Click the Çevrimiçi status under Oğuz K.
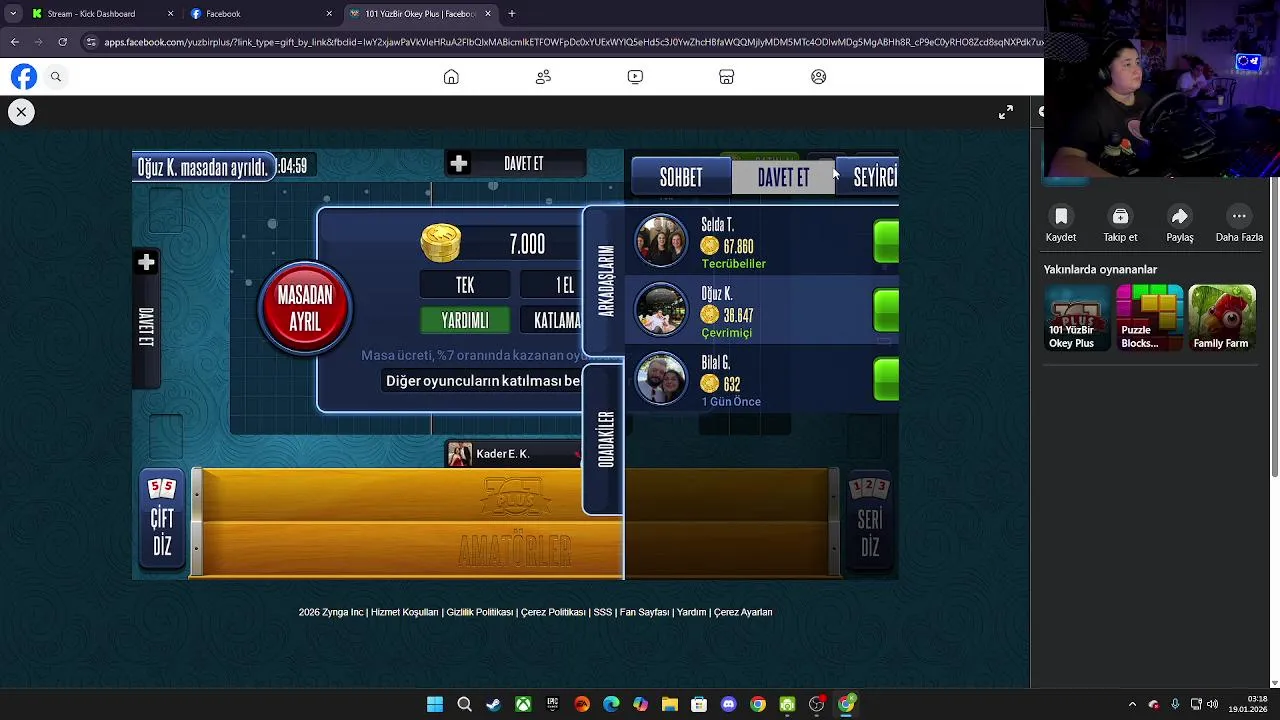This screenshot has width=1280, height=720. pyautogui.click(x=726, y=333)
